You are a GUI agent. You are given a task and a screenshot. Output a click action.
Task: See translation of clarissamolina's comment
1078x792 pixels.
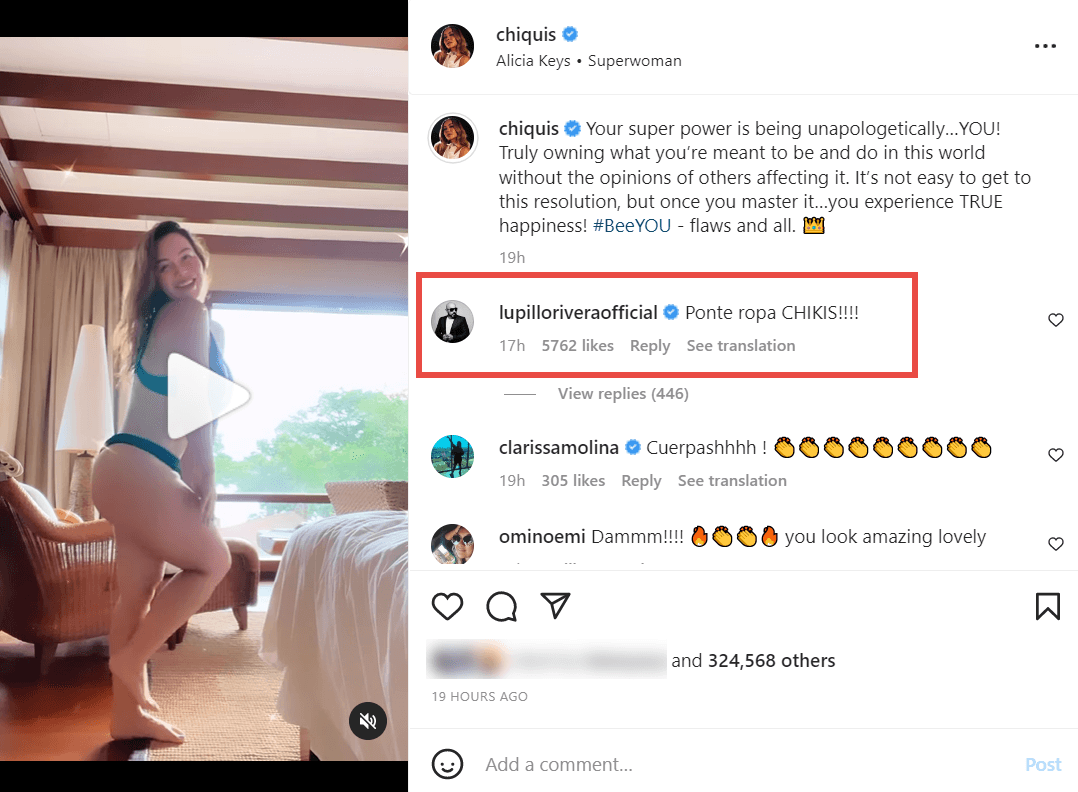(x=732, y=481)
